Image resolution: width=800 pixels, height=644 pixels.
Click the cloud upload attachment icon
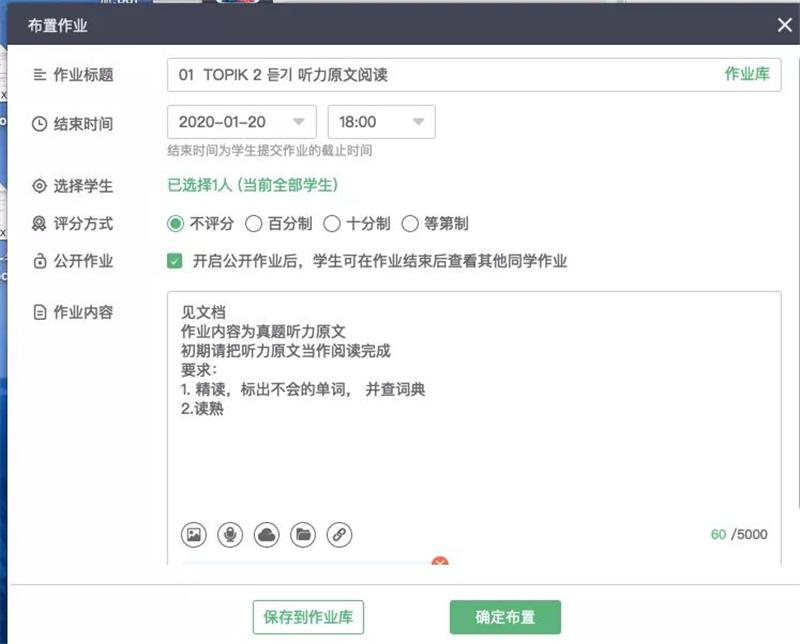coord(268,535)
